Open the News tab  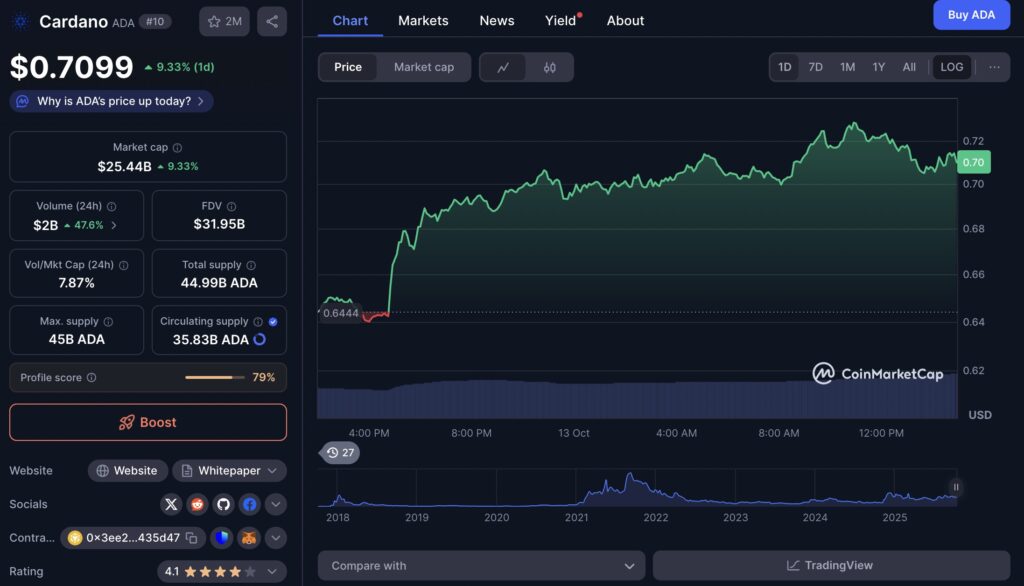(x=497, y=21)
